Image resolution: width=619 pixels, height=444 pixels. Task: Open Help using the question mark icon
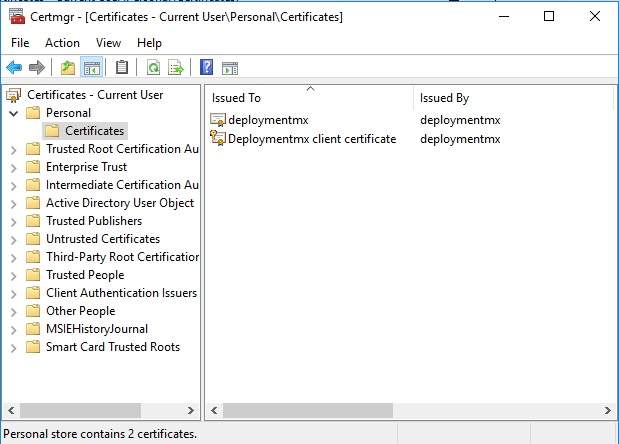[x=206, y=68]
